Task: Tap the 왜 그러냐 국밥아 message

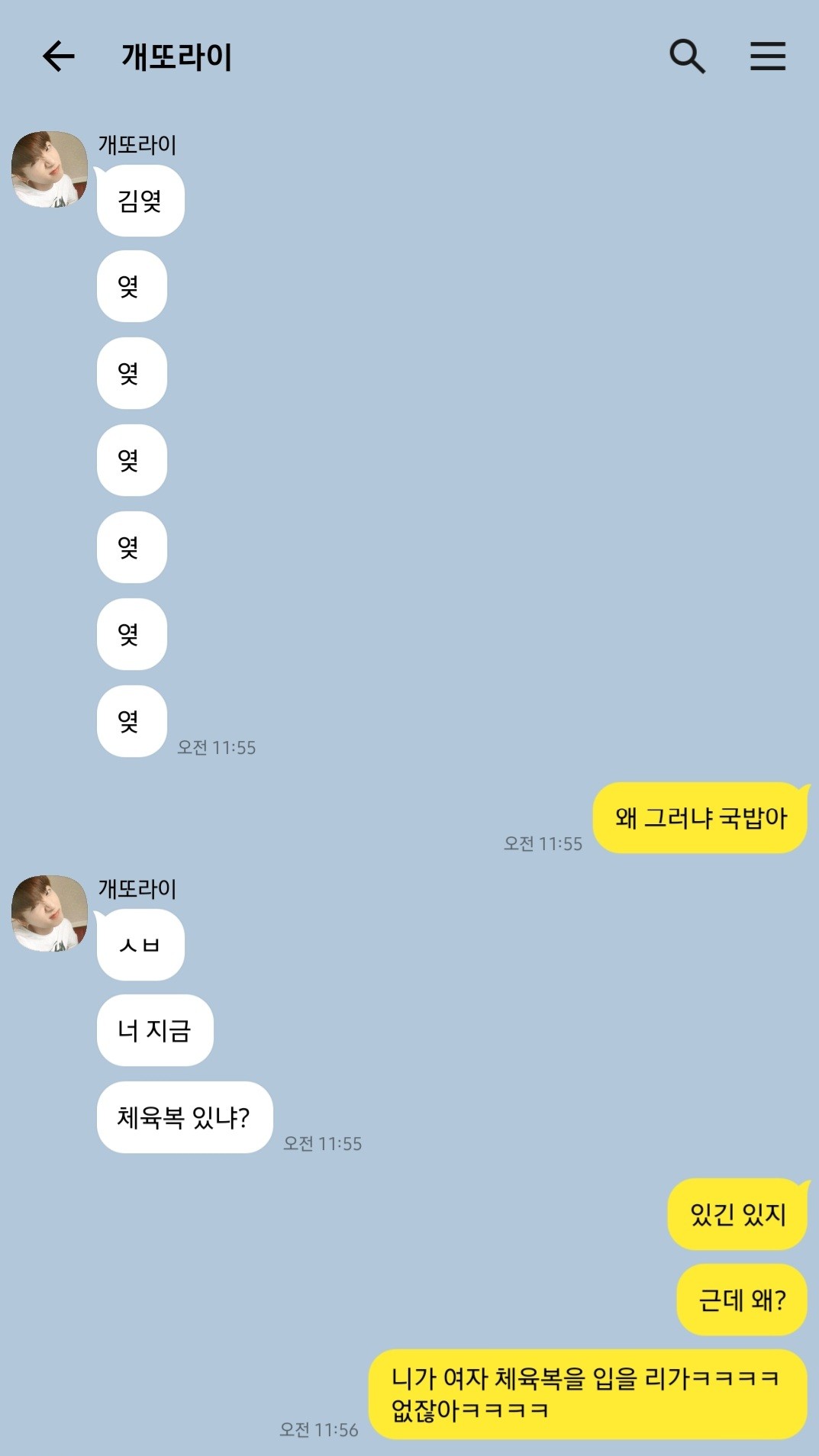Action: [700, 817]
